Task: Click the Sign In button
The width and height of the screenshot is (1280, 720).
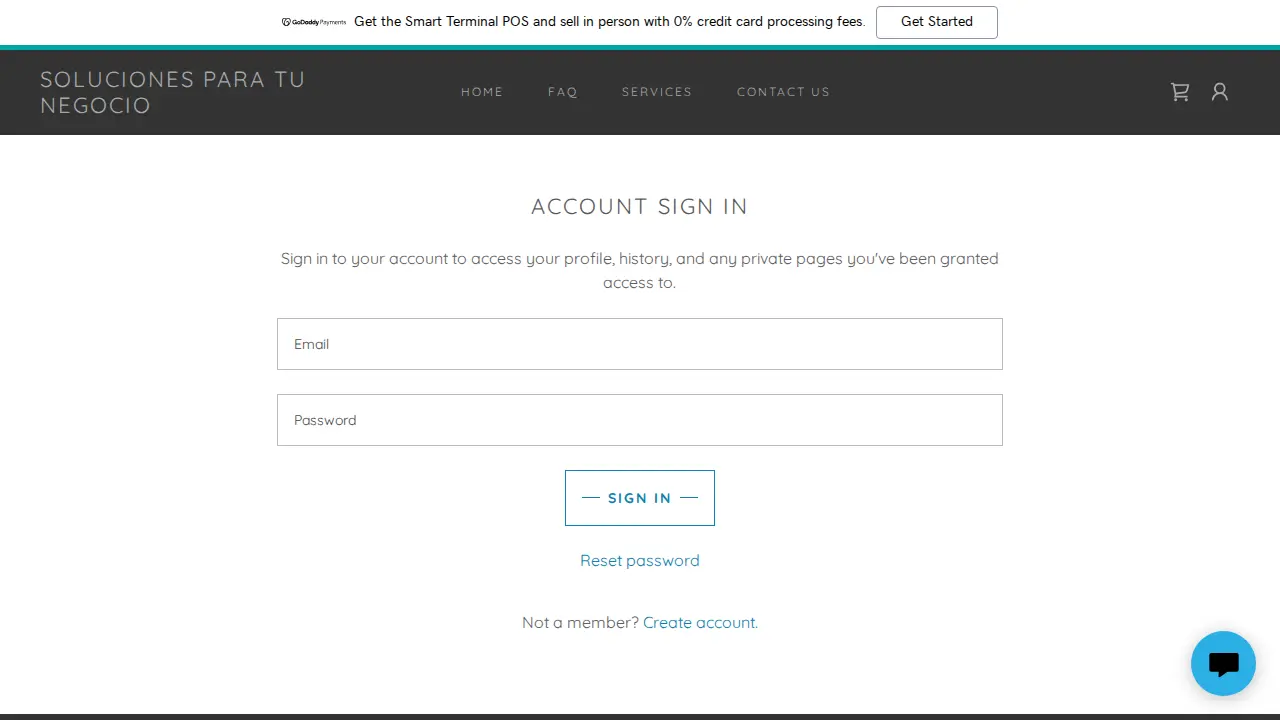Action: point(640,498)
